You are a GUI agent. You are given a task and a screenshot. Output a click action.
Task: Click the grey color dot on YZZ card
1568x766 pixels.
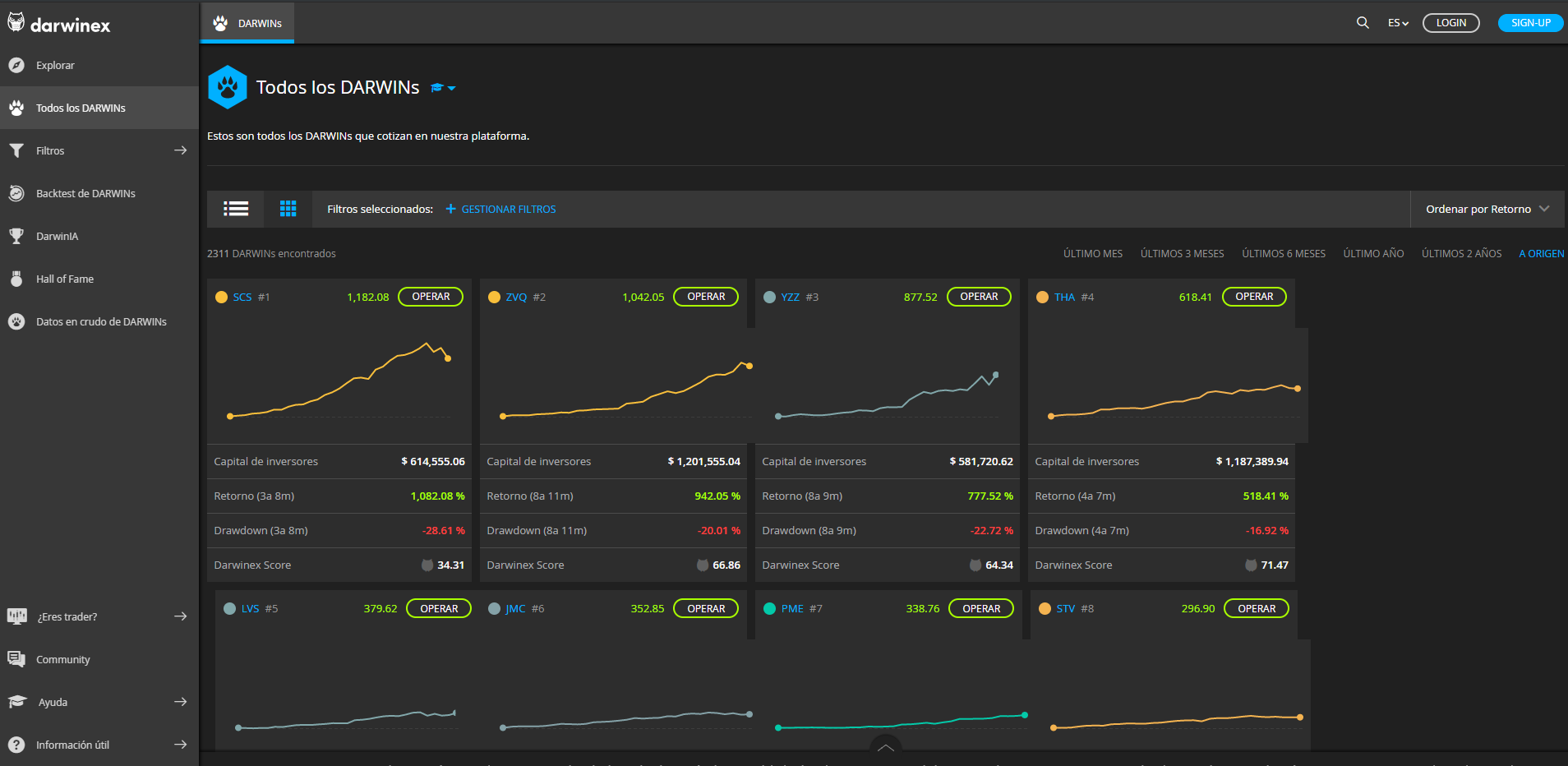[769, 297]
